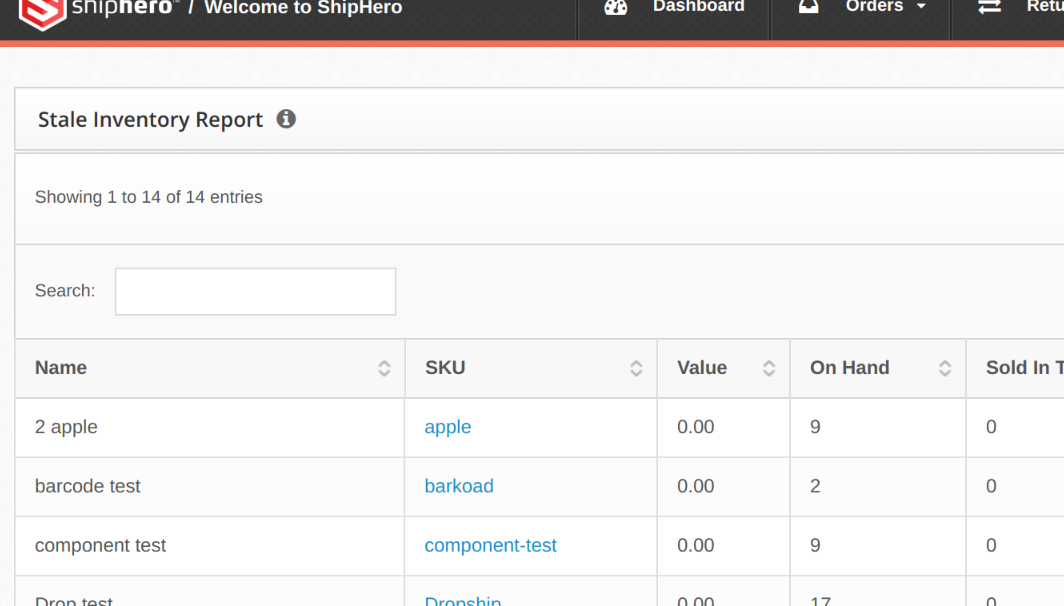Click the Dashboard gauge icon
This screenshot has width=1064, height=606.
coord(616,7)
